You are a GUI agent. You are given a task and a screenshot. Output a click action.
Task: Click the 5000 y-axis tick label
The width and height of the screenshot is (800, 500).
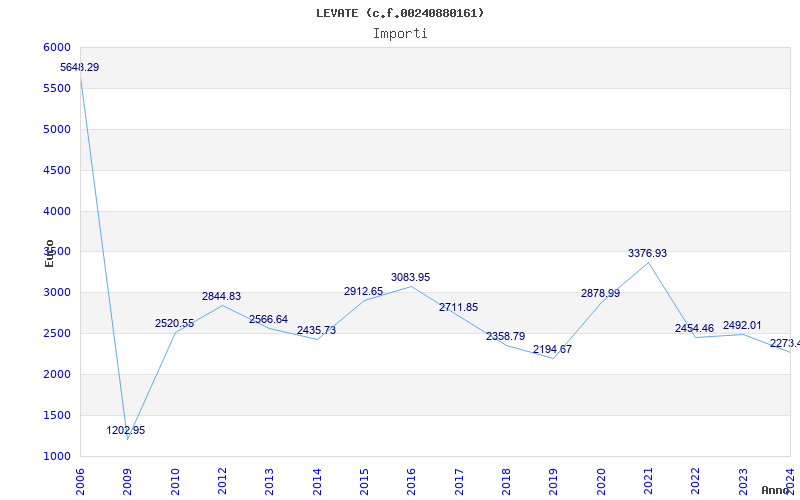tap(57, 129)
